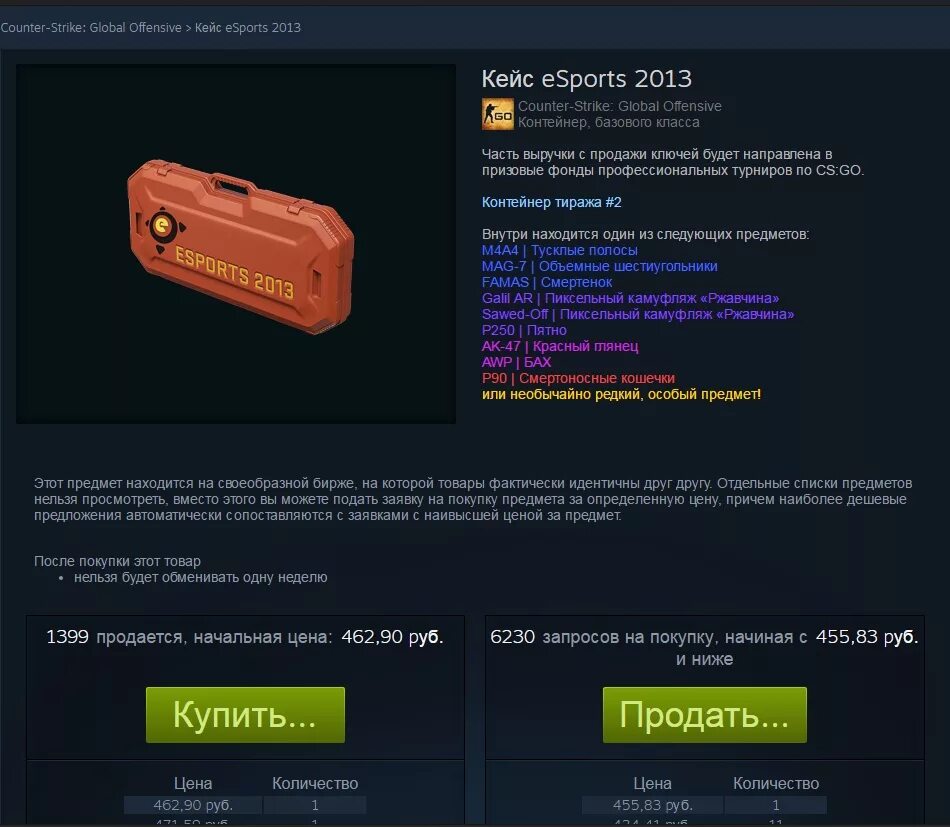Click the Кейс eSports 2013 breadcrumb
Screen dimensions: 950x827
point(248,27)
